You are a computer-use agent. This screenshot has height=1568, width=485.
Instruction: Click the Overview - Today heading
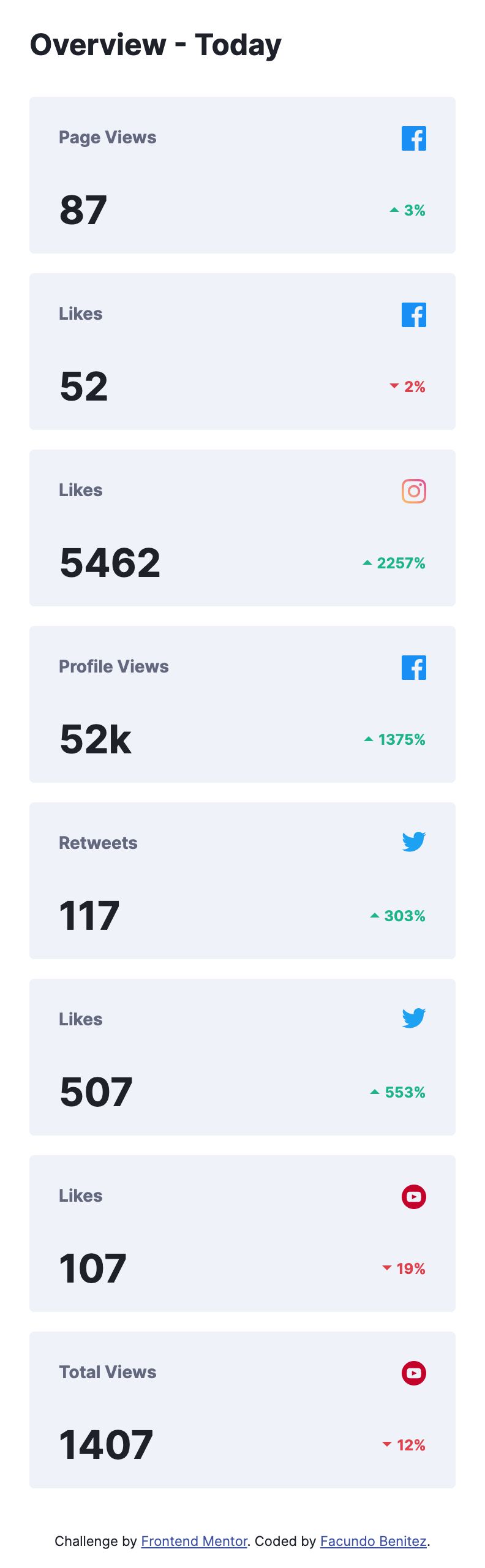click(x=156, y=45)
